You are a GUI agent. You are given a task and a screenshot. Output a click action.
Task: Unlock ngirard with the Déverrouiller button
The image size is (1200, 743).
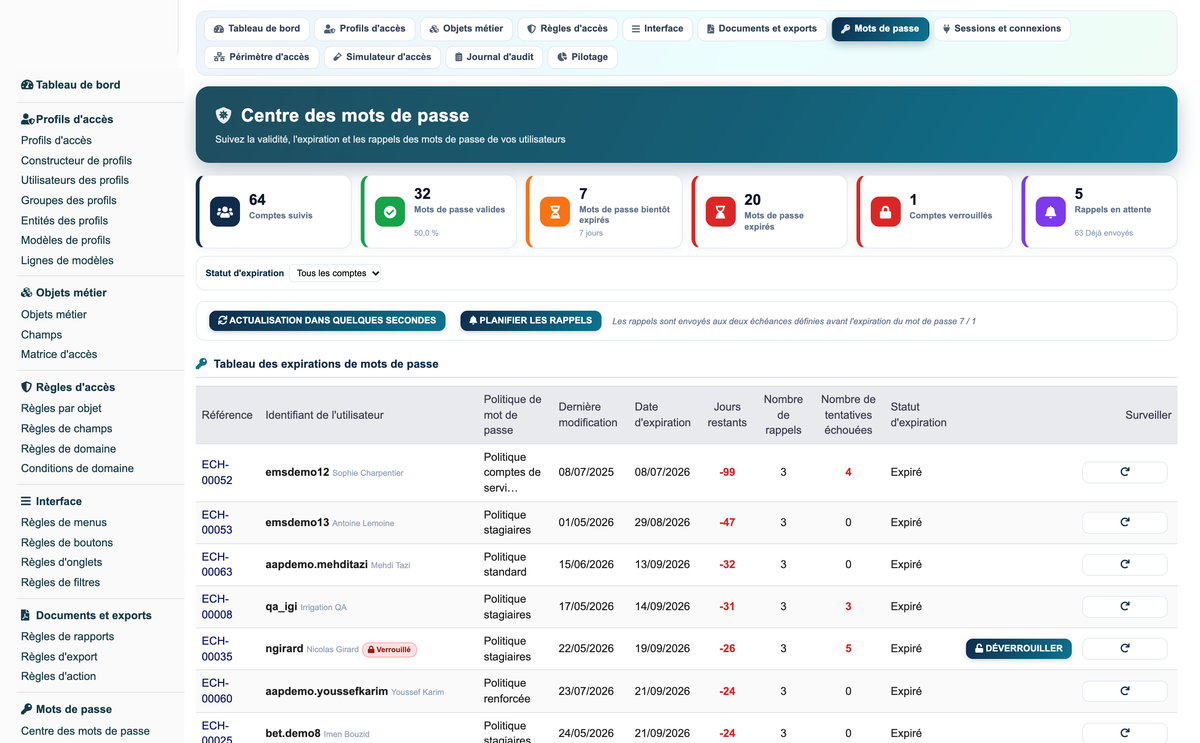[x=1019, y=648]
